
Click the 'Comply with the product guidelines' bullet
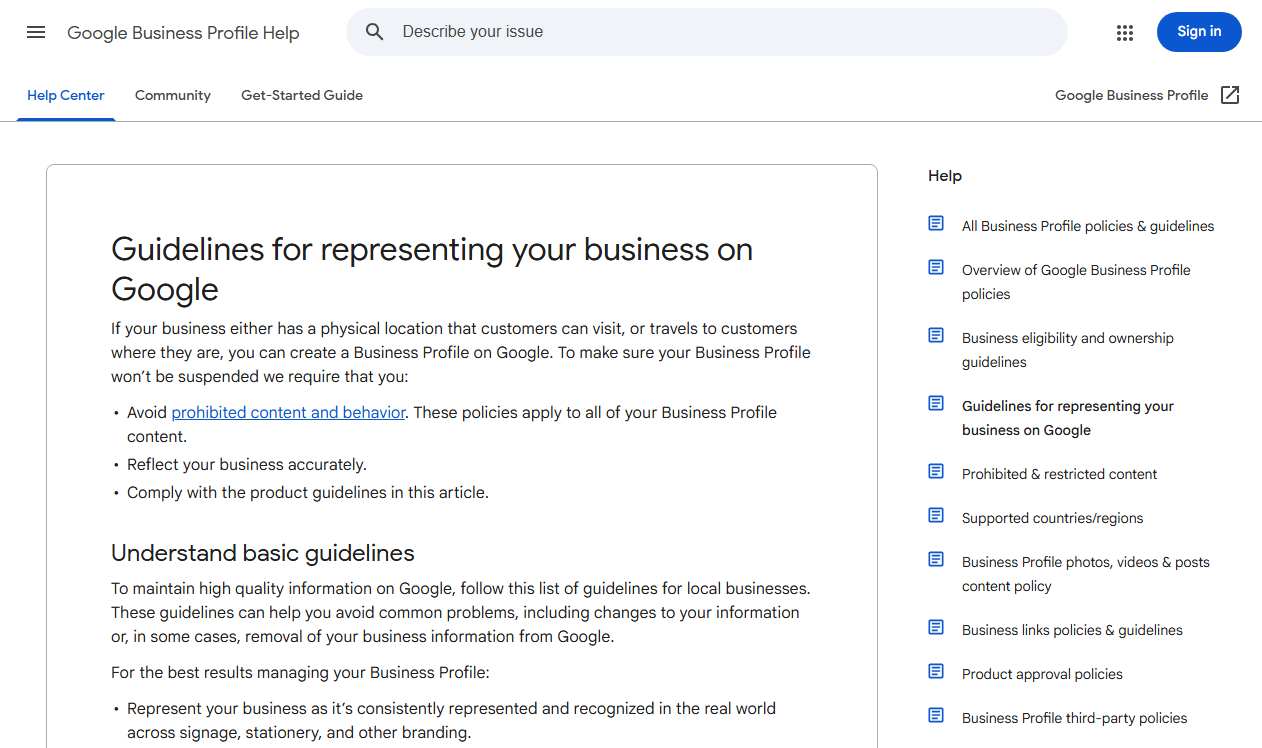coord(308,492)
